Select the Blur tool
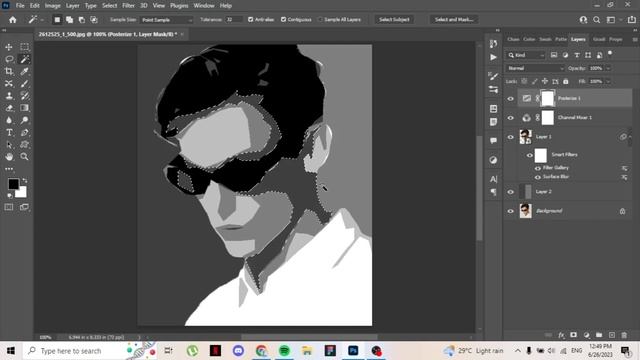 pos(9,120)
